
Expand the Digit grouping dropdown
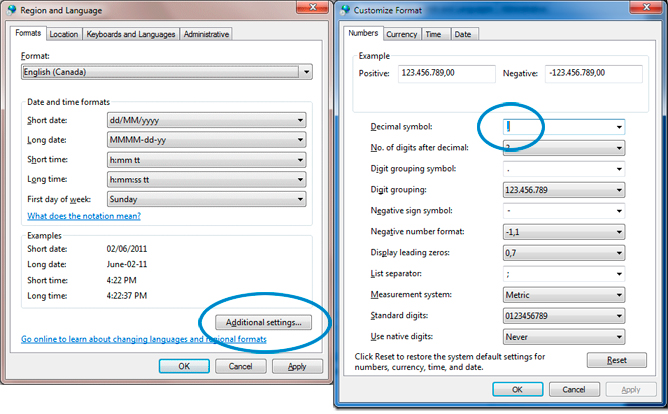click(x=565, y=190)
